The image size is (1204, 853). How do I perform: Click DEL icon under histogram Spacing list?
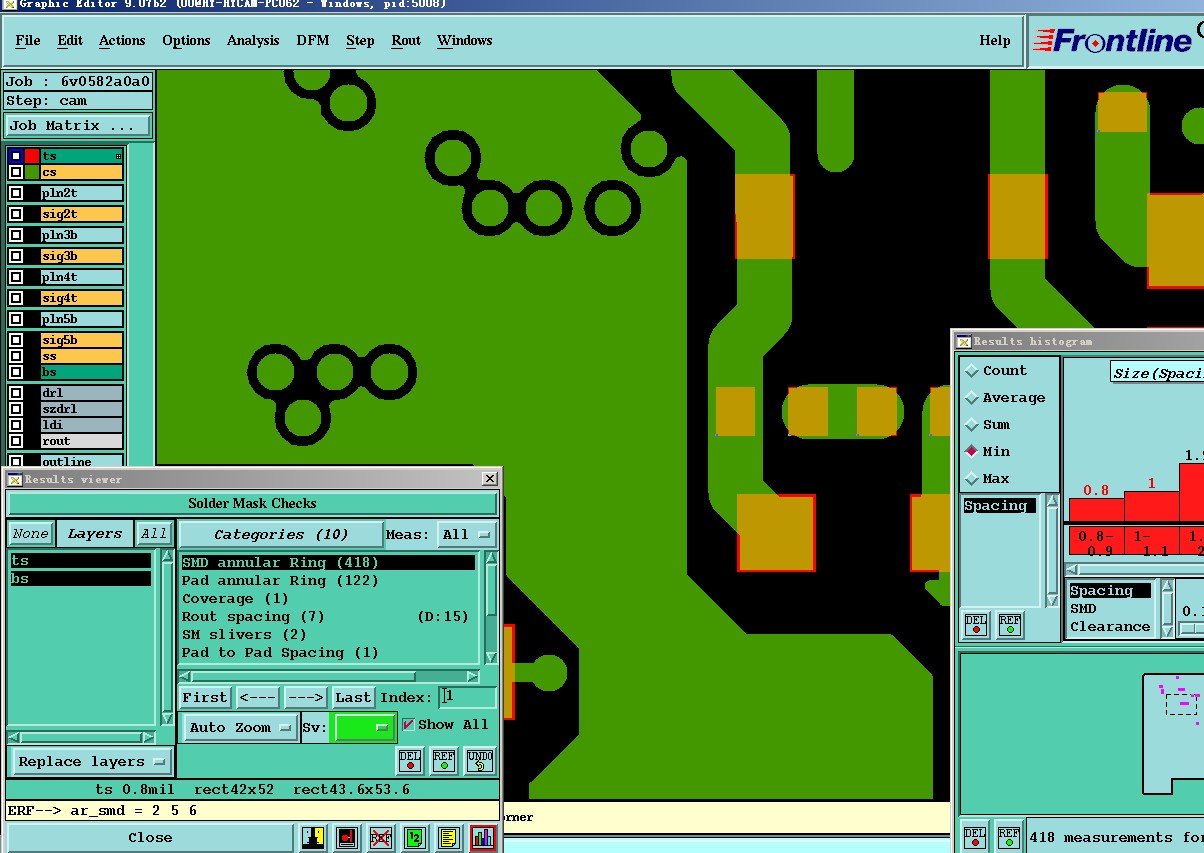976,624
